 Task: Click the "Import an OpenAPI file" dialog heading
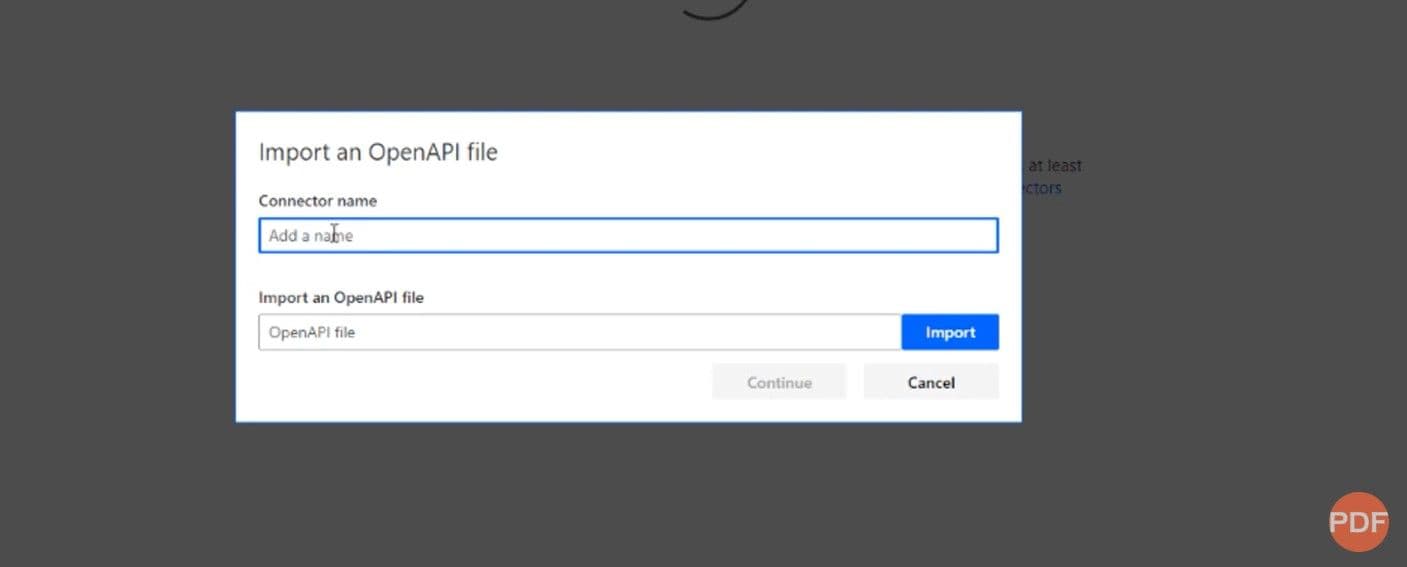point(378,152)
